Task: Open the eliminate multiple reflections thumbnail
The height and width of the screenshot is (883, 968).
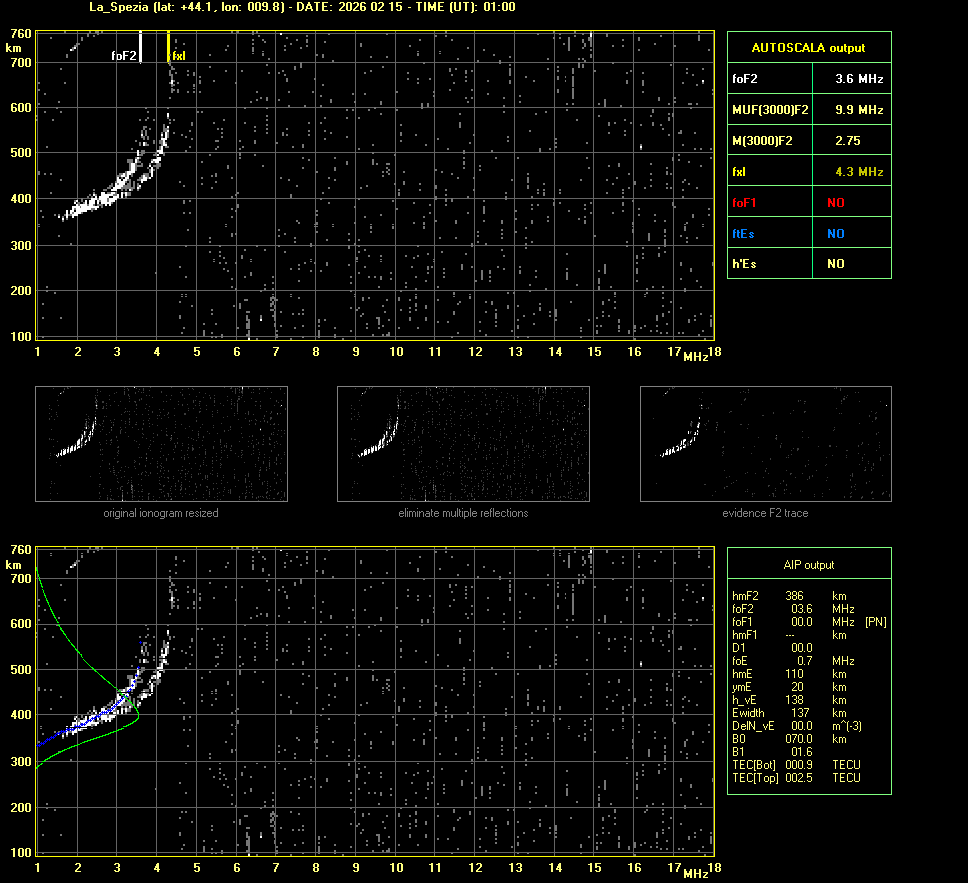Action: 463,443
